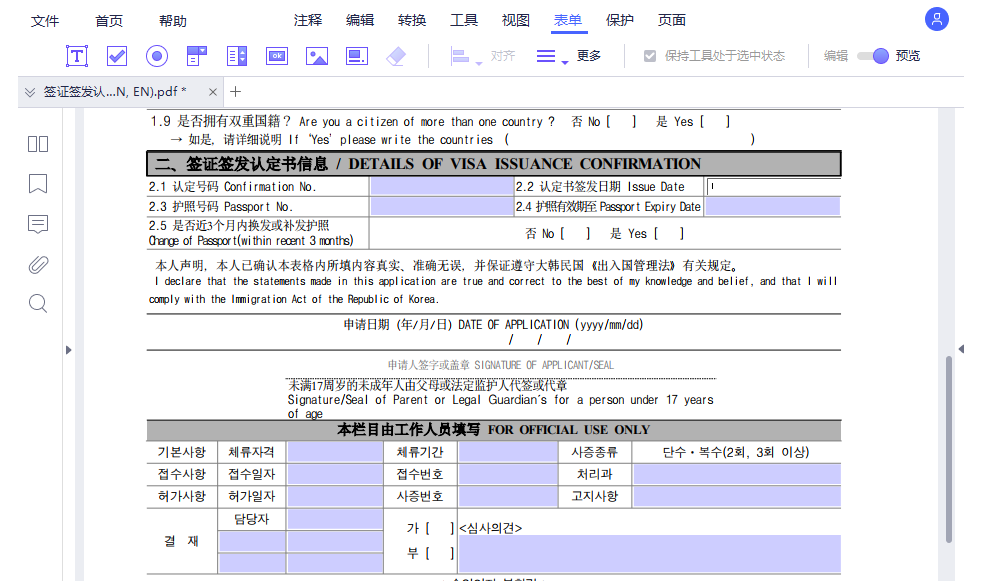Open the bookmarks panel in the sidebar
982x587 pixels.
coord(37,183)
